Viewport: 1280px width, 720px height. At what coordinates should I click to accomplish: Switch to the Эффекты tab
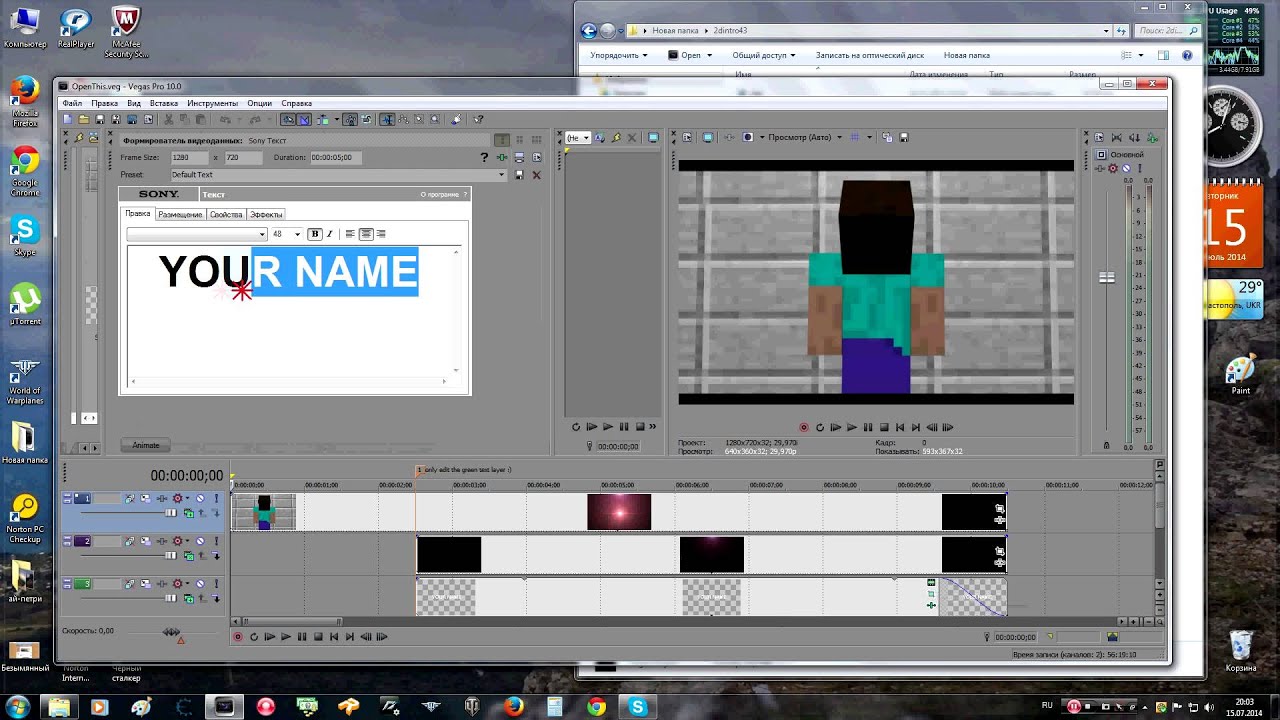pyautogui.click(x=266, y=214)
